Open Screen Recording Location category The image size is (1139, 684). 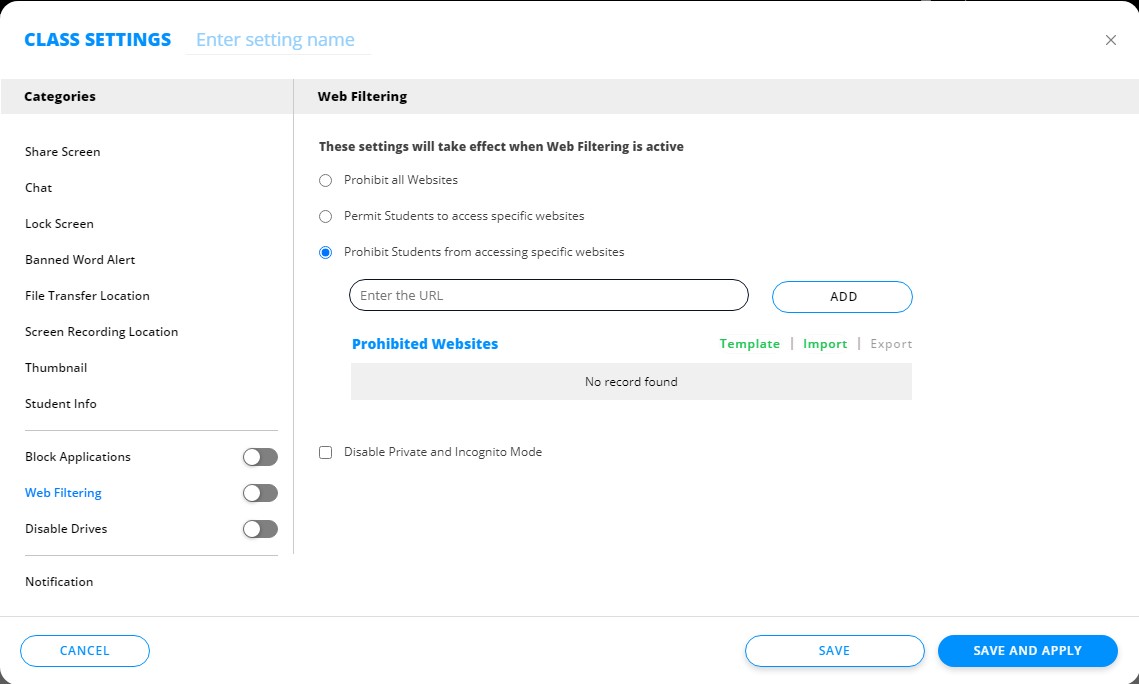click(101, 332)
